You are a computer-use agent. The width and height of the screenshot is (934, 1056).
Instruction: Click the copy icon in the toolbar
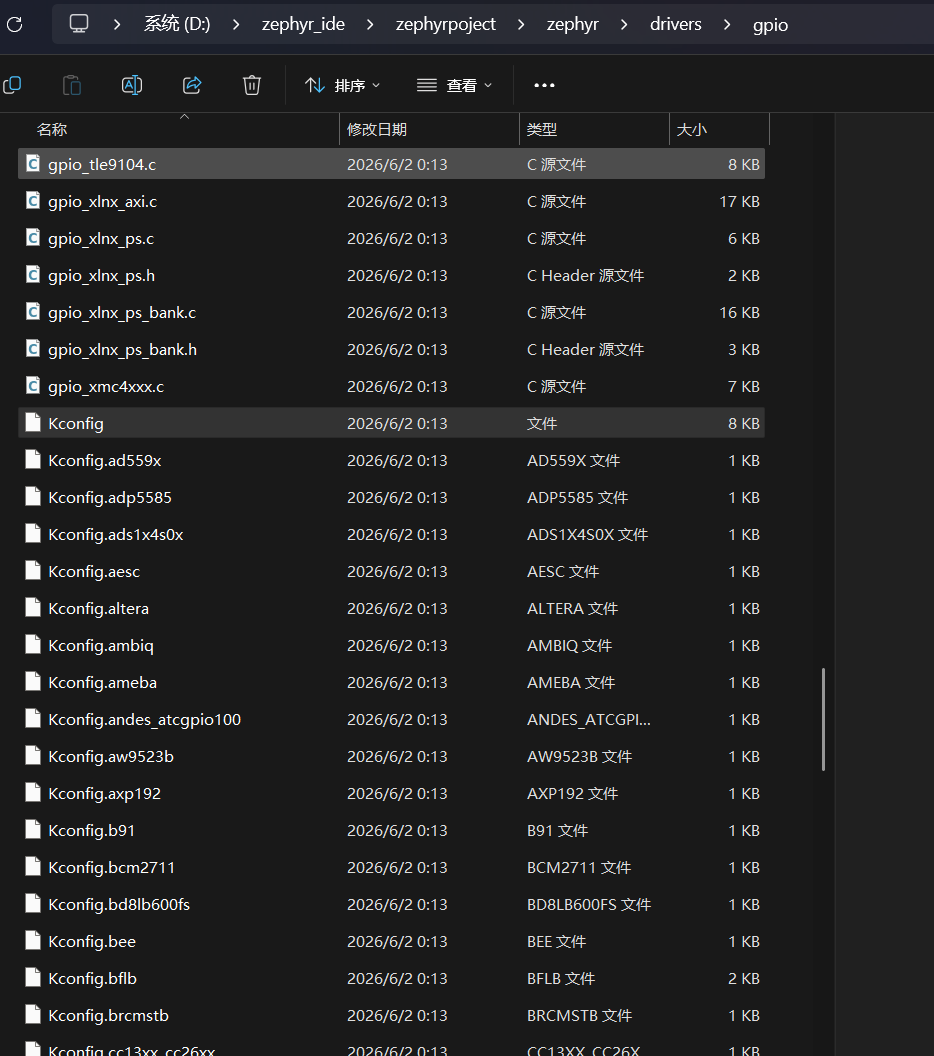click(12, 85)
